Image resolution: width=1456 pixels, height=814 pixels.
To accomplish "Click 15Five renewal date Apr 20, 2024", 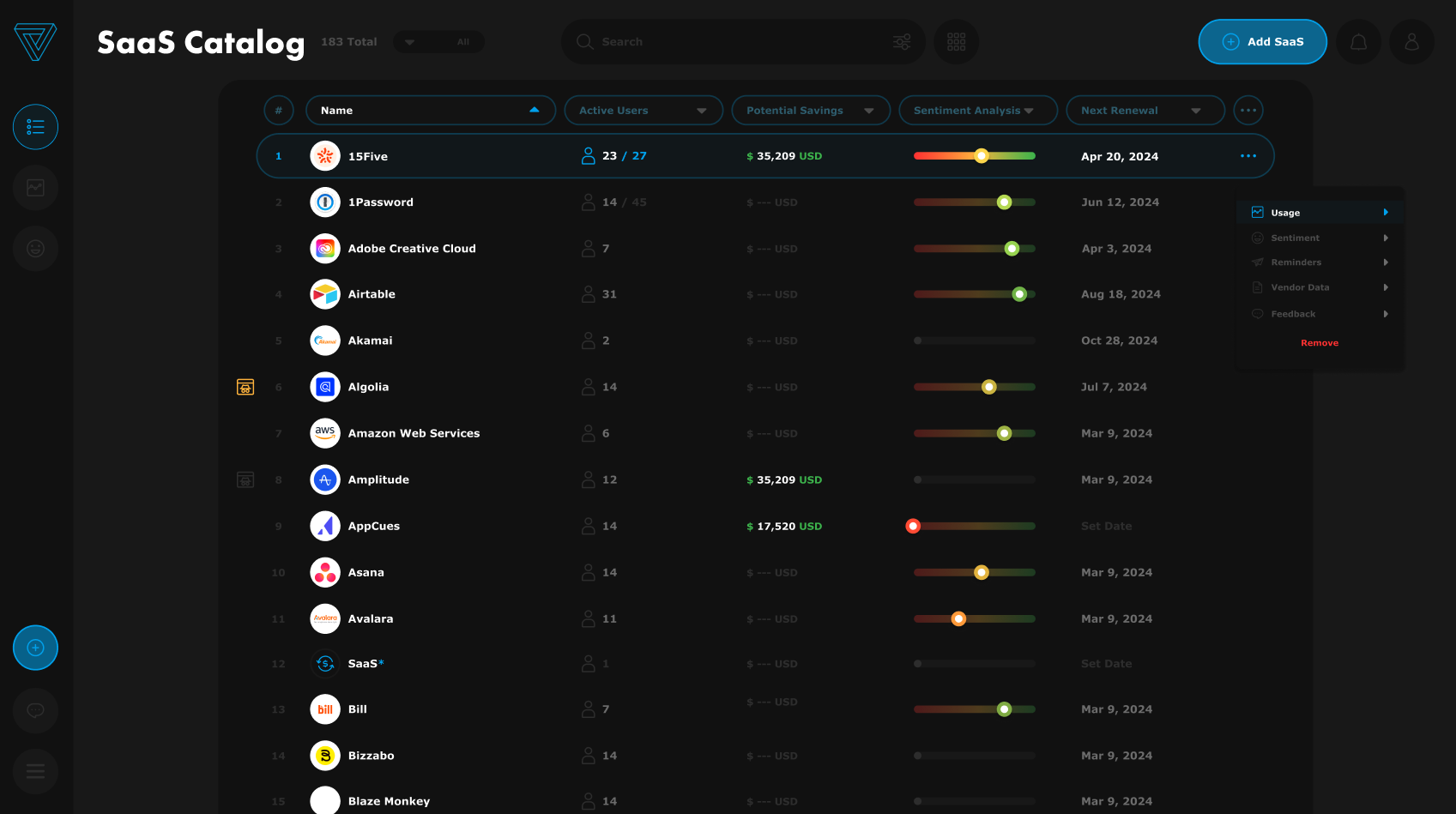I will [1120, 156].
